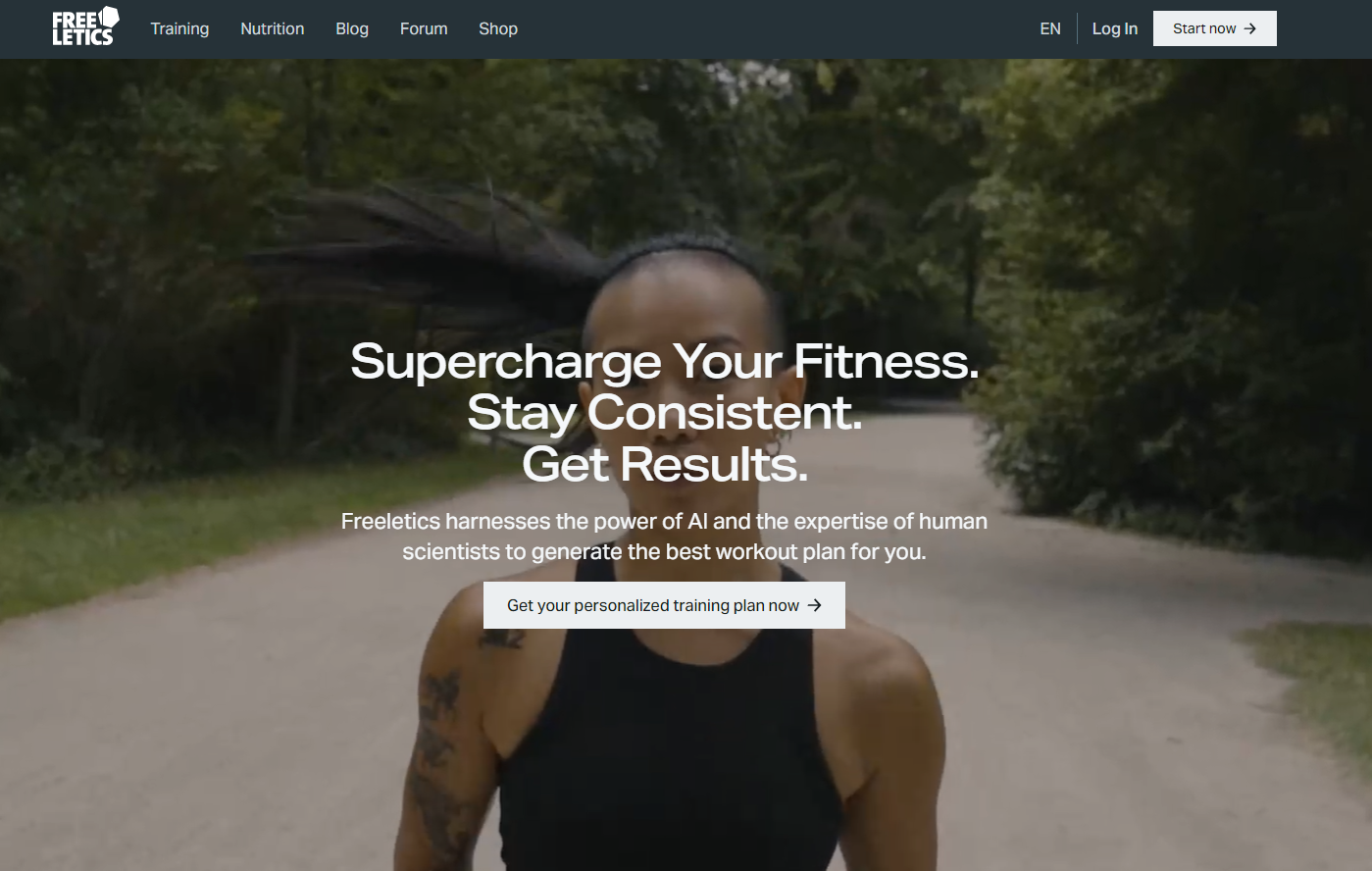This screenshot has width=1372, height=871.
Task: Open the Training menu item
Action: coord(179,28)
